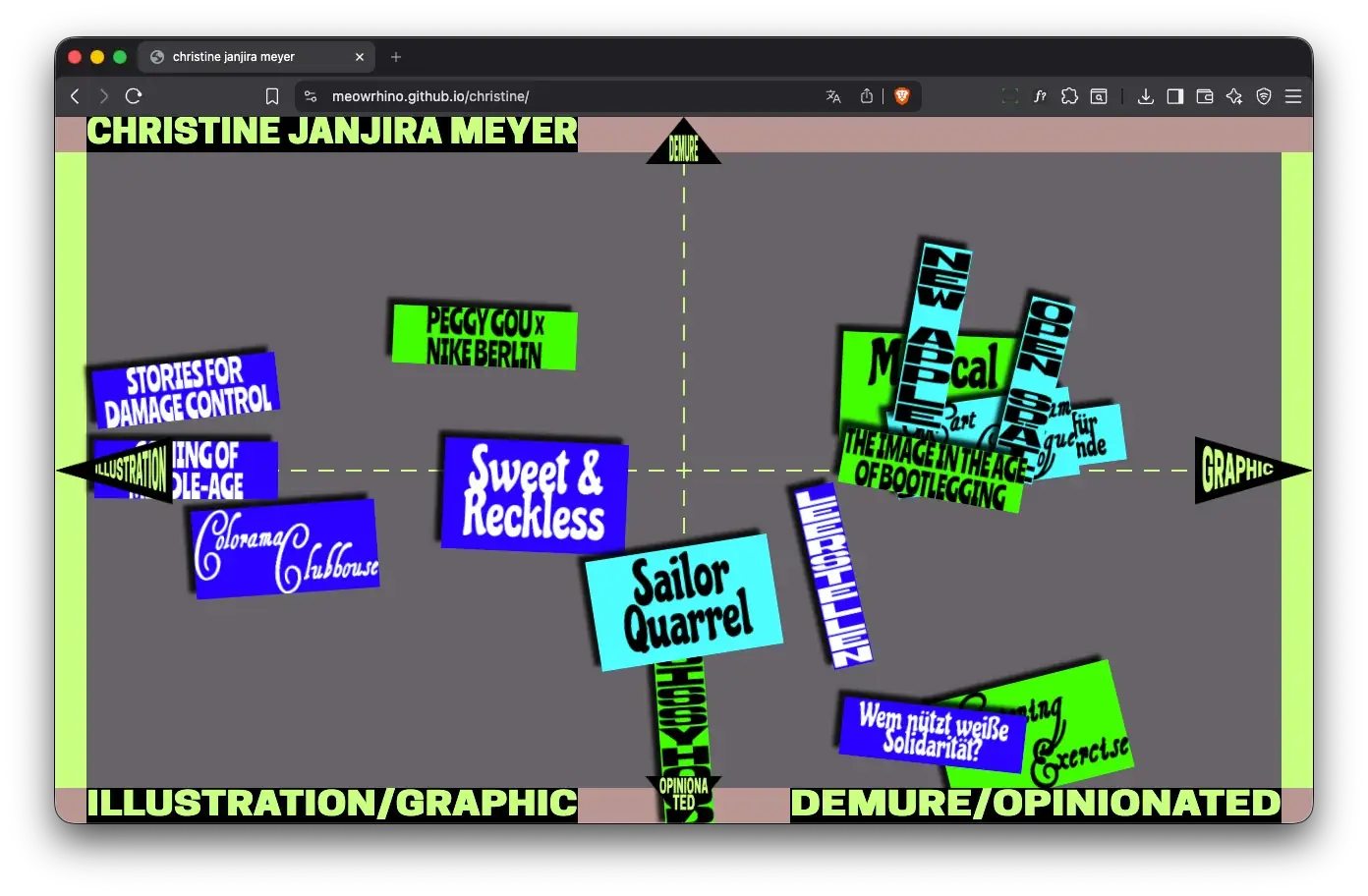Click the ILLUSTRATION arrow marker
1368x896 pixels.
[x=116, y=470]
